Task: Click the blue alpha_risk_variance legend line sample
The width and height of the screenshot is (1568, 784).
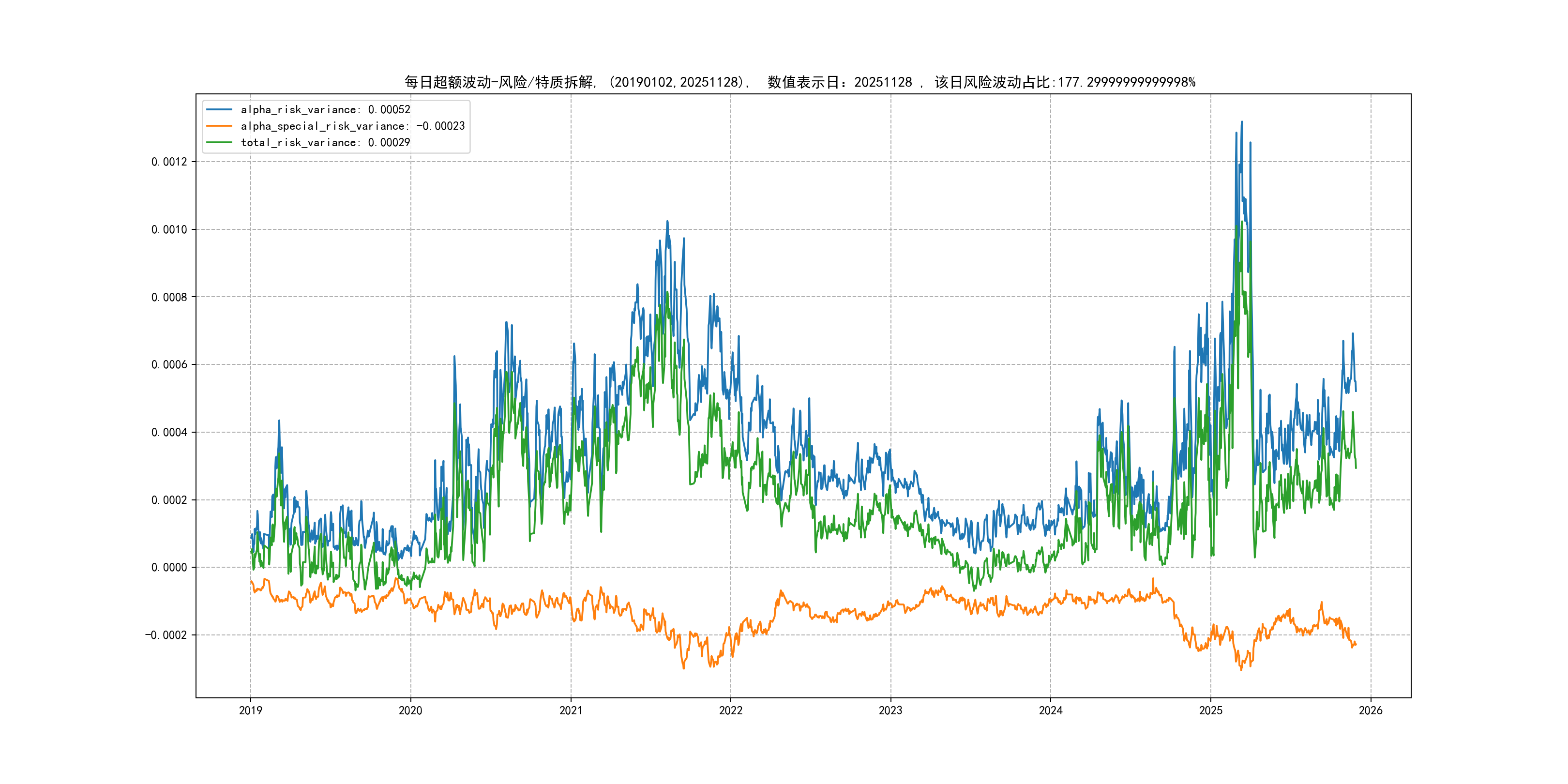Action: point(219,109)
